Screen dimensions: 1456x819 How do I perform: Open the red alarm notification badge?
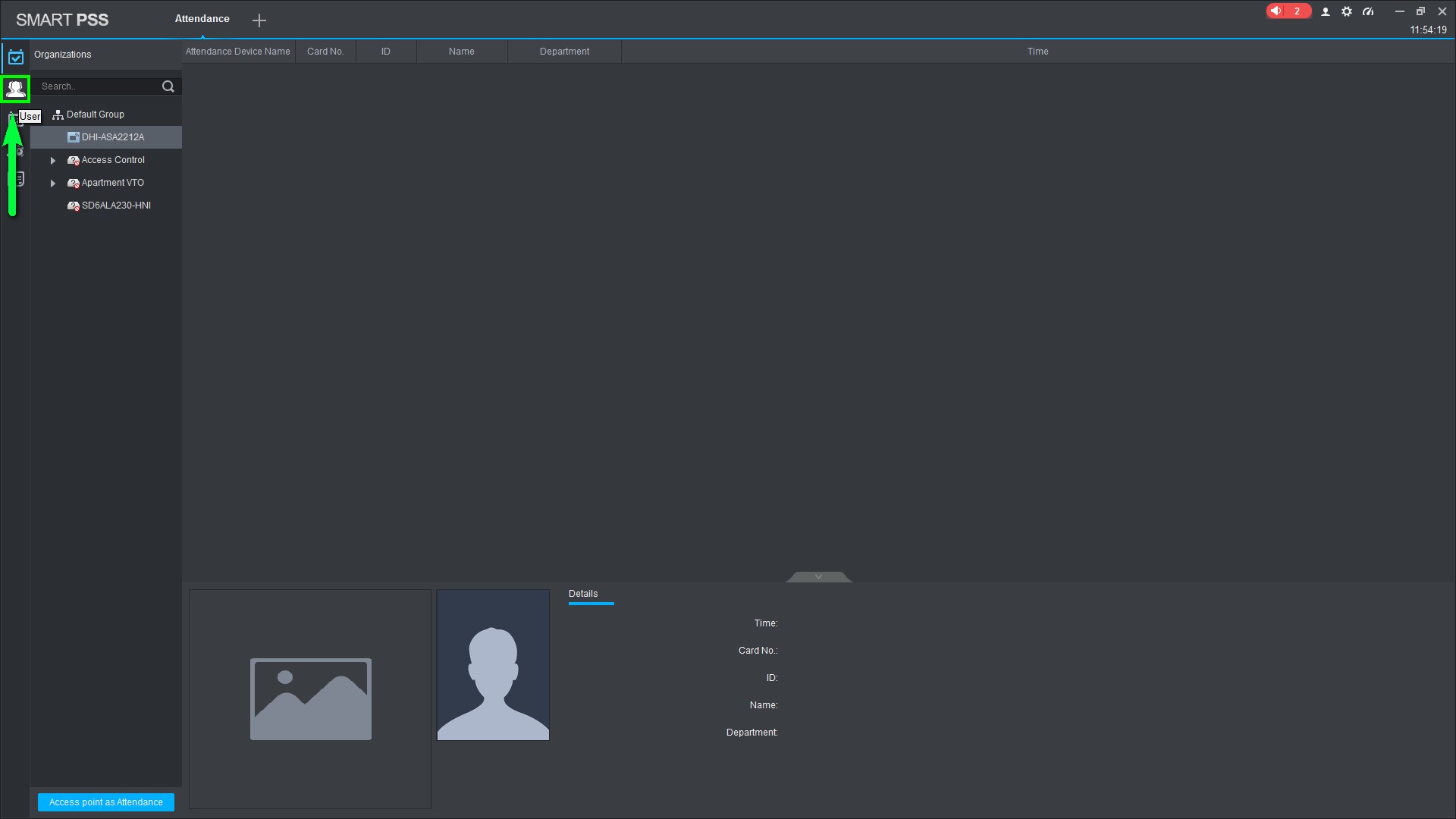click(x=1288, y=11)
